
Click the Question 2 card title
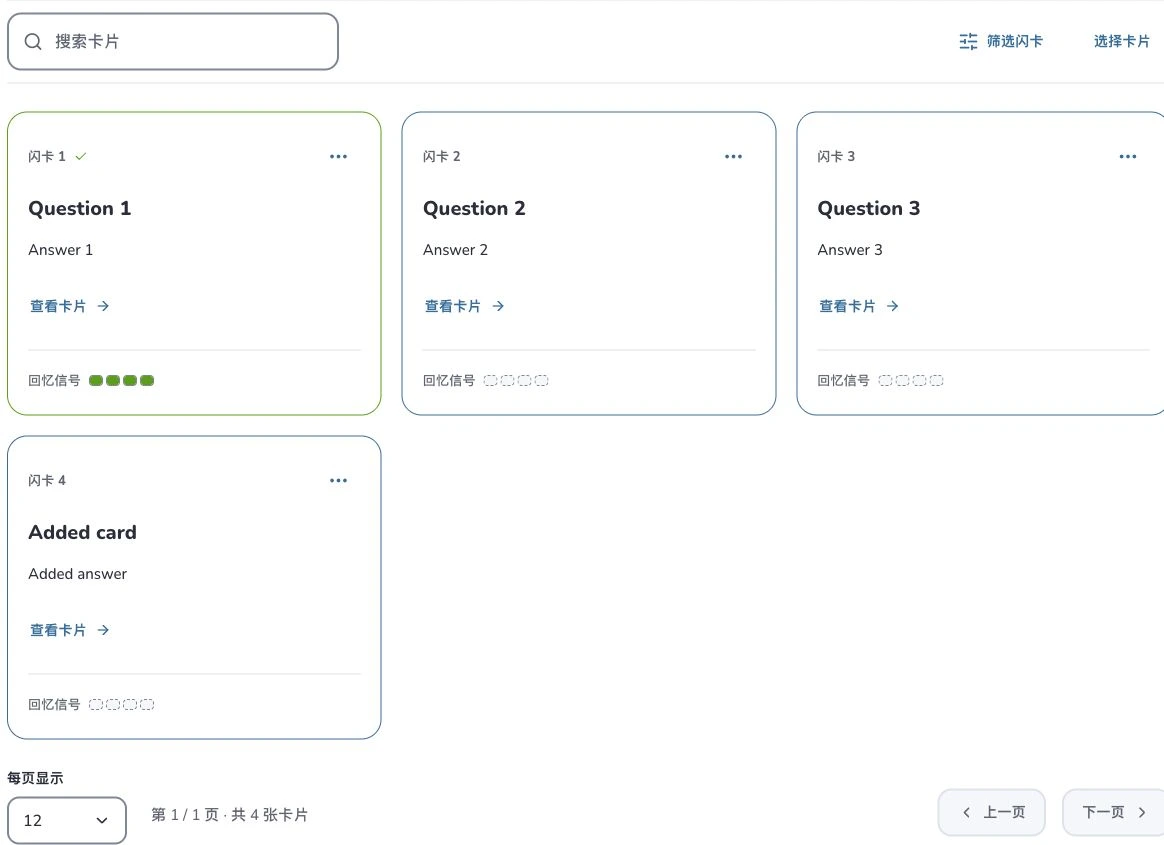pos(474,209)
